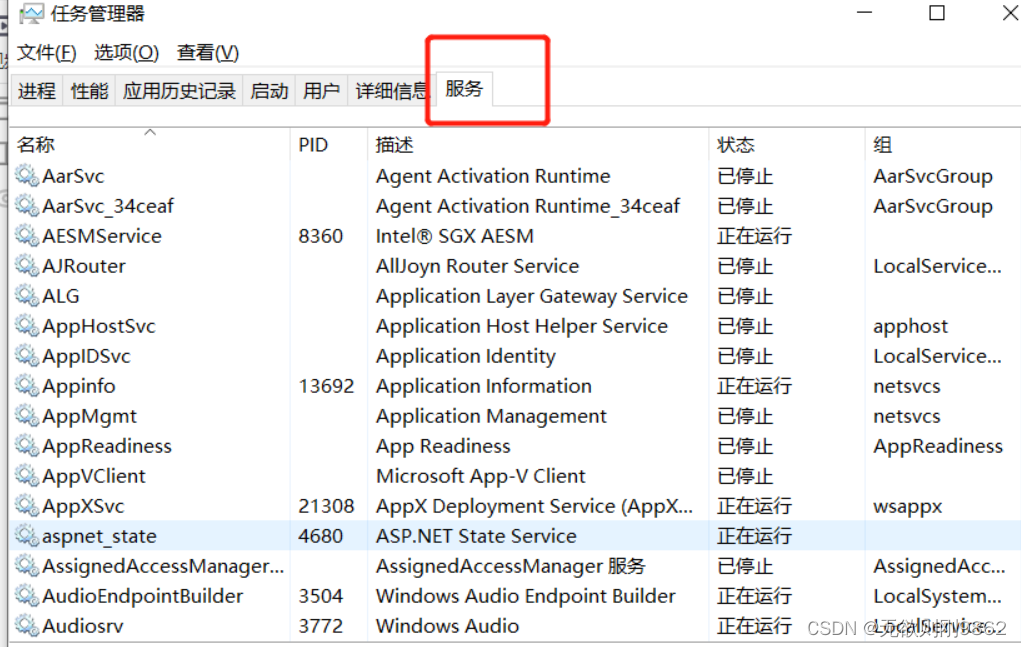Click the Windows Audio Endpoint Builder description
The height and width of the screenshot is (647, 1021).
coord(525,596)
